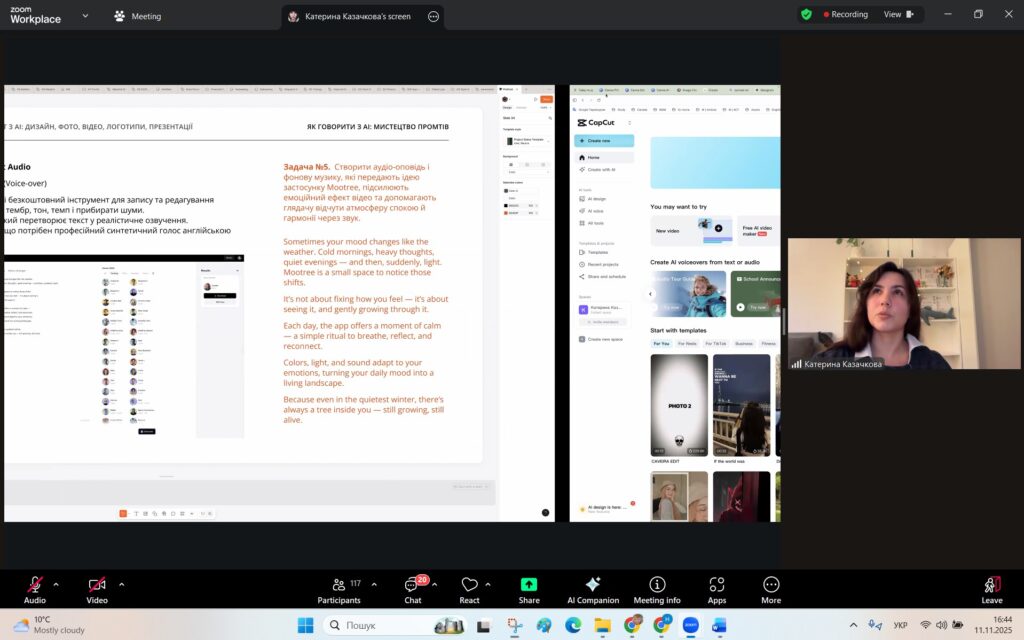This screenshot has width=1024, height=640.
Task: Unmute the microphone with Audio button
Action: click(x=35, y=588)
